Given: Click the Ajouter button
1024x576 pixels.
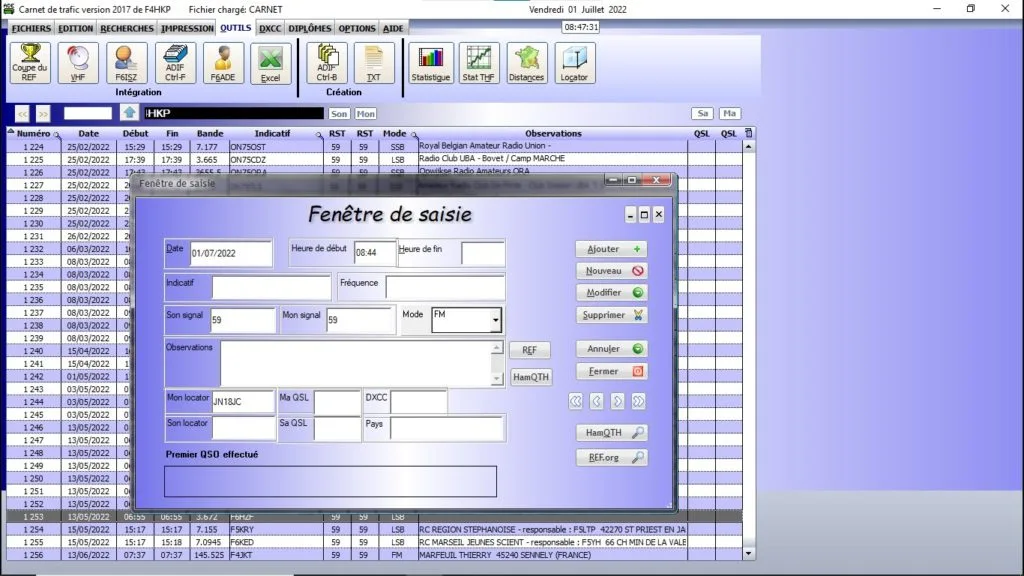Looking at the screenshot, I should (611, 249).
